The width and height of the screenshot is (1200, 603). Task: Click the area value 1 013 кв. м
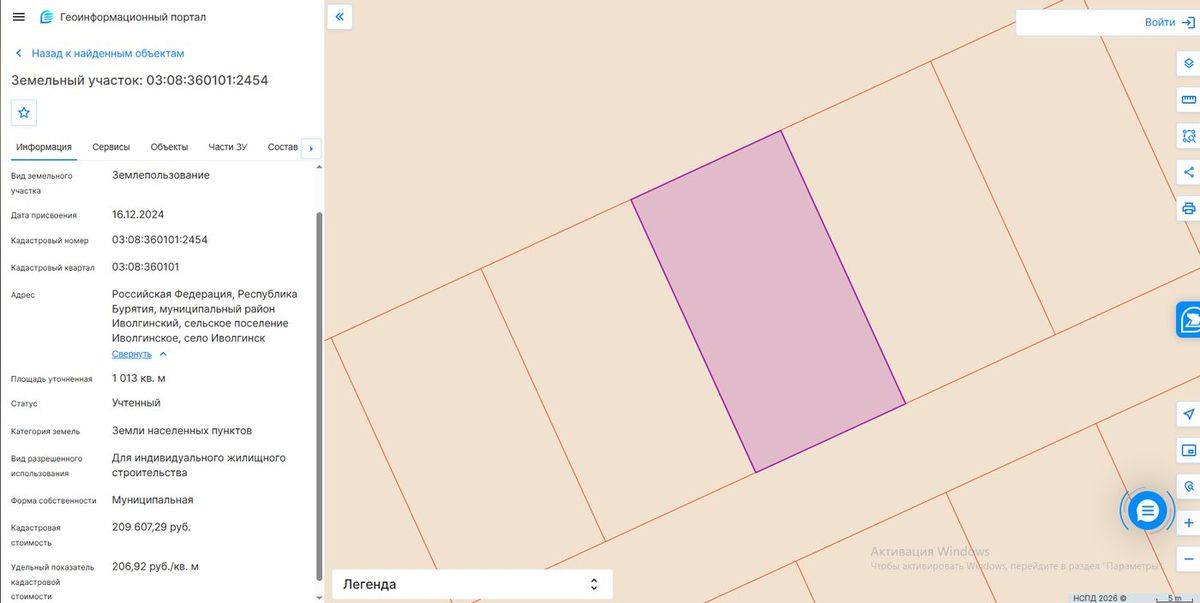pyautogui.click(x=139, y=378)
